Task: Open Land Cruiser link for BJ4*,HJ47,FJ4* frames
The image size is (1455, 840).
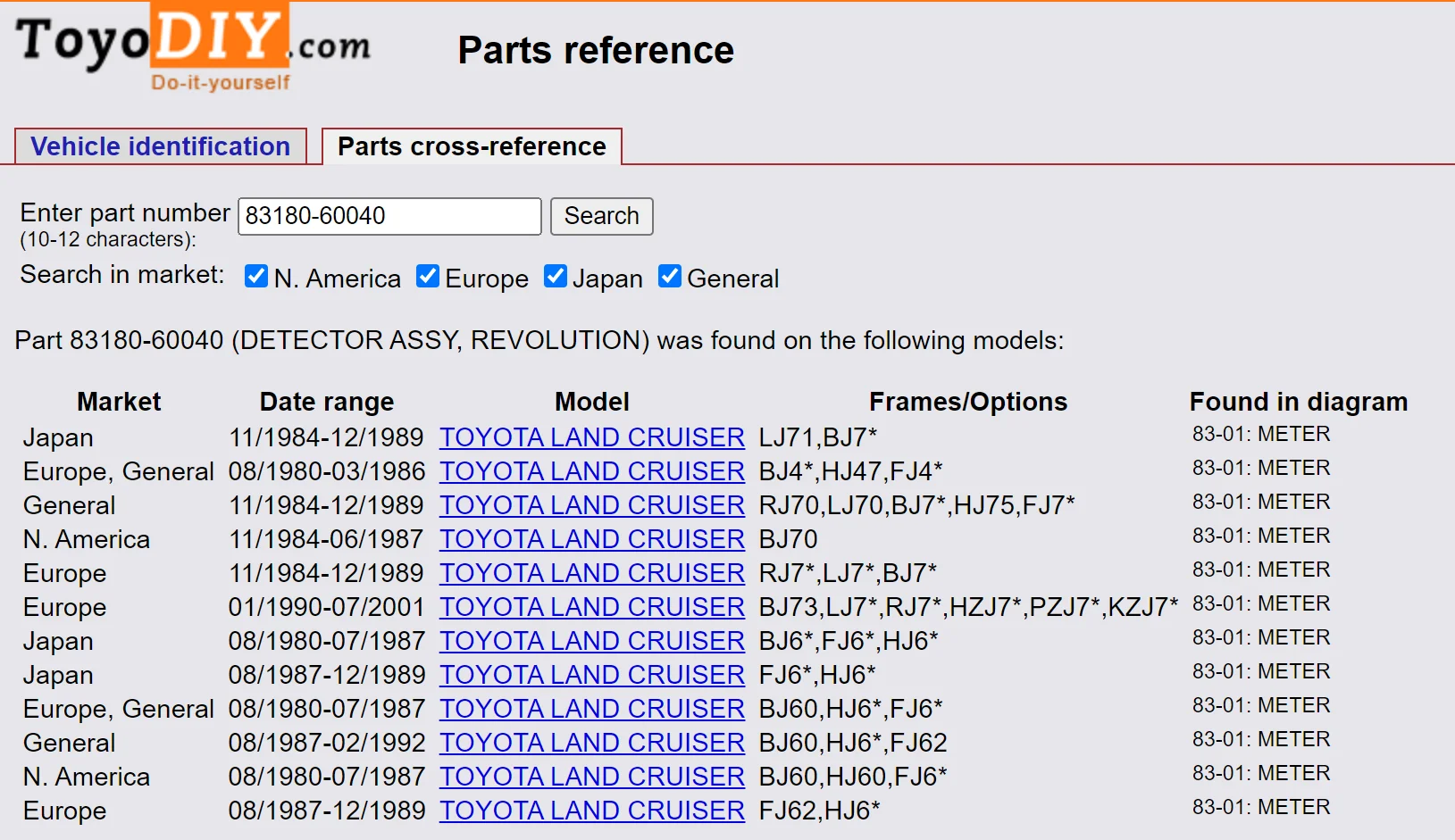Action: pos(591,471)
